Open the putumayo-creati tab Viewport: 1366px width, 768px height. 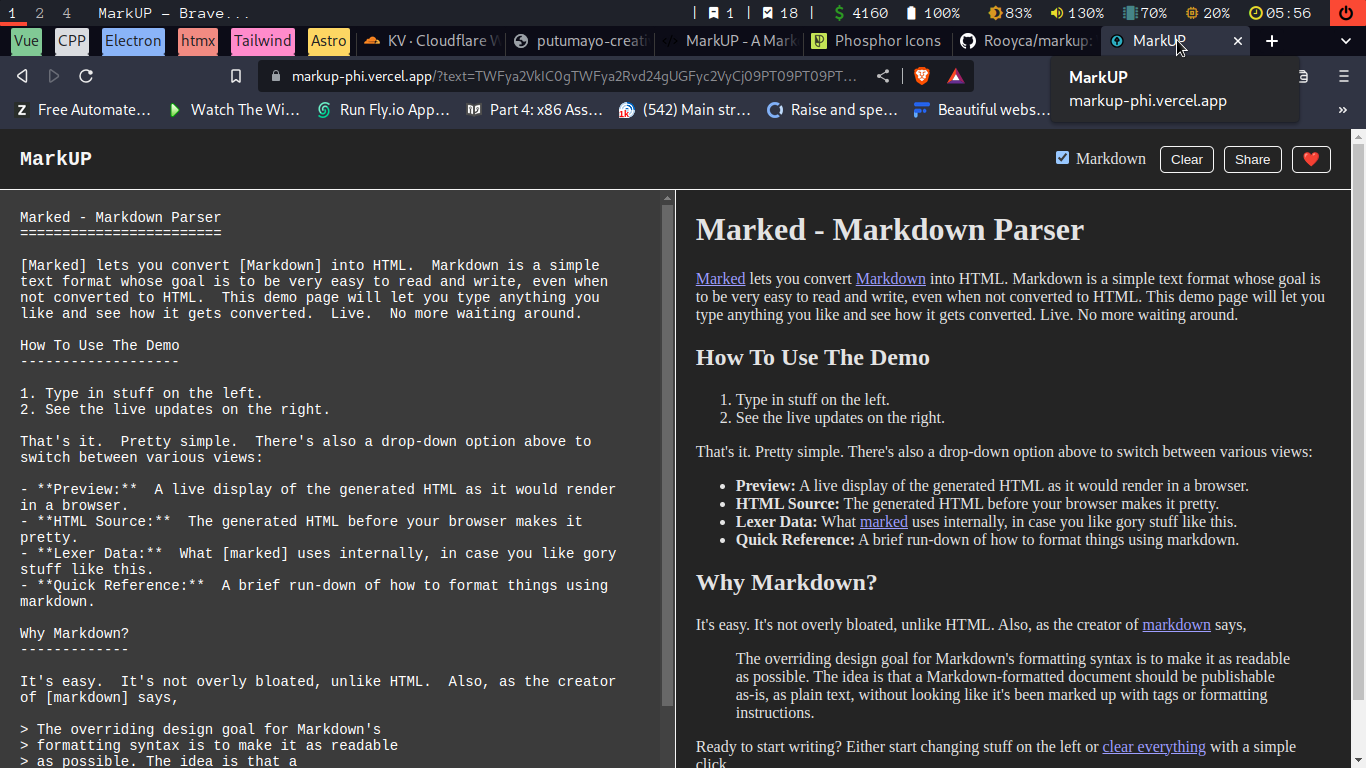click(579, 41)
